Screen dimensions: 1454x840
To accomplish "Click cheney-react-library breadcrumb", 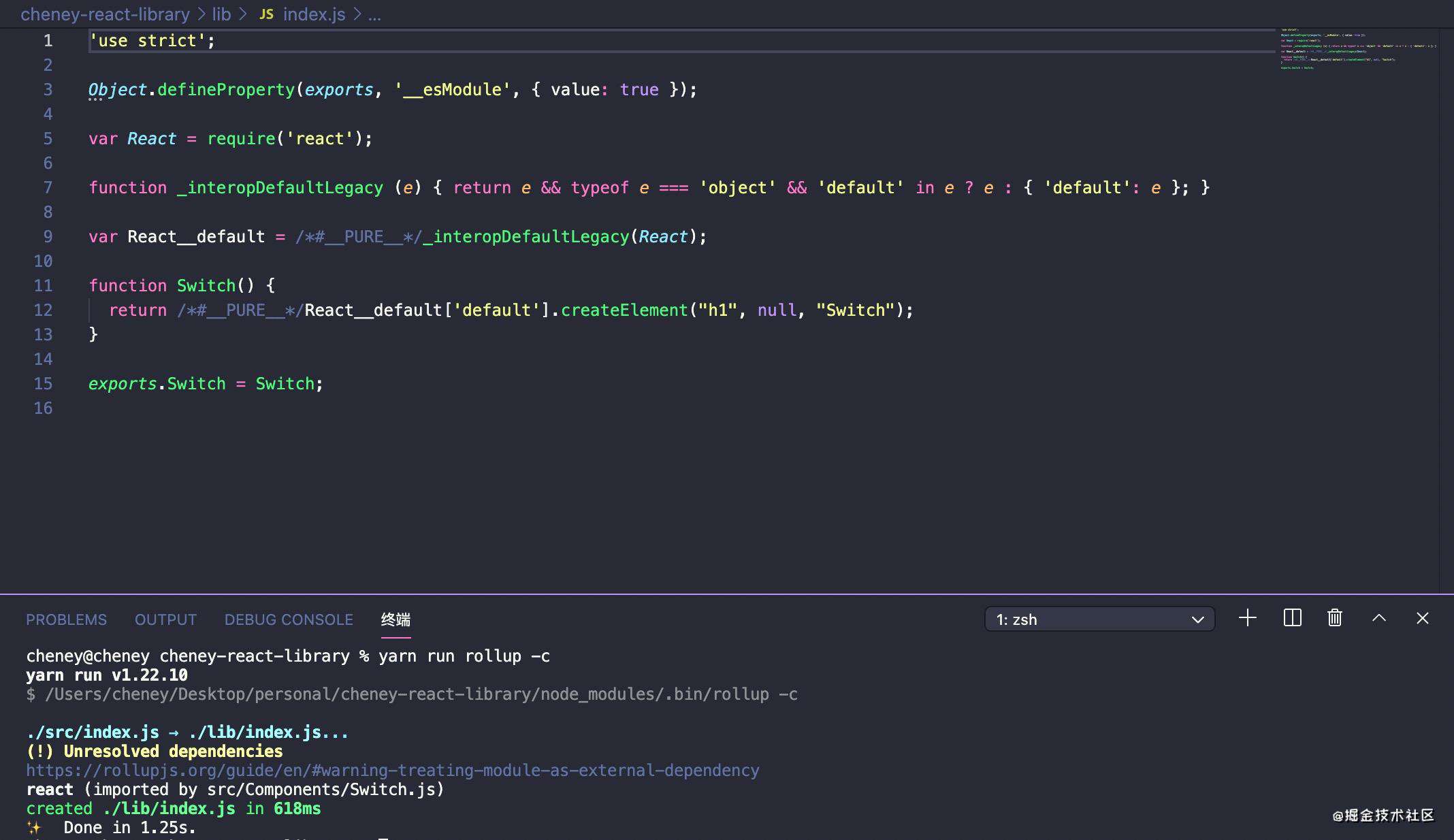I will point(105,14).
